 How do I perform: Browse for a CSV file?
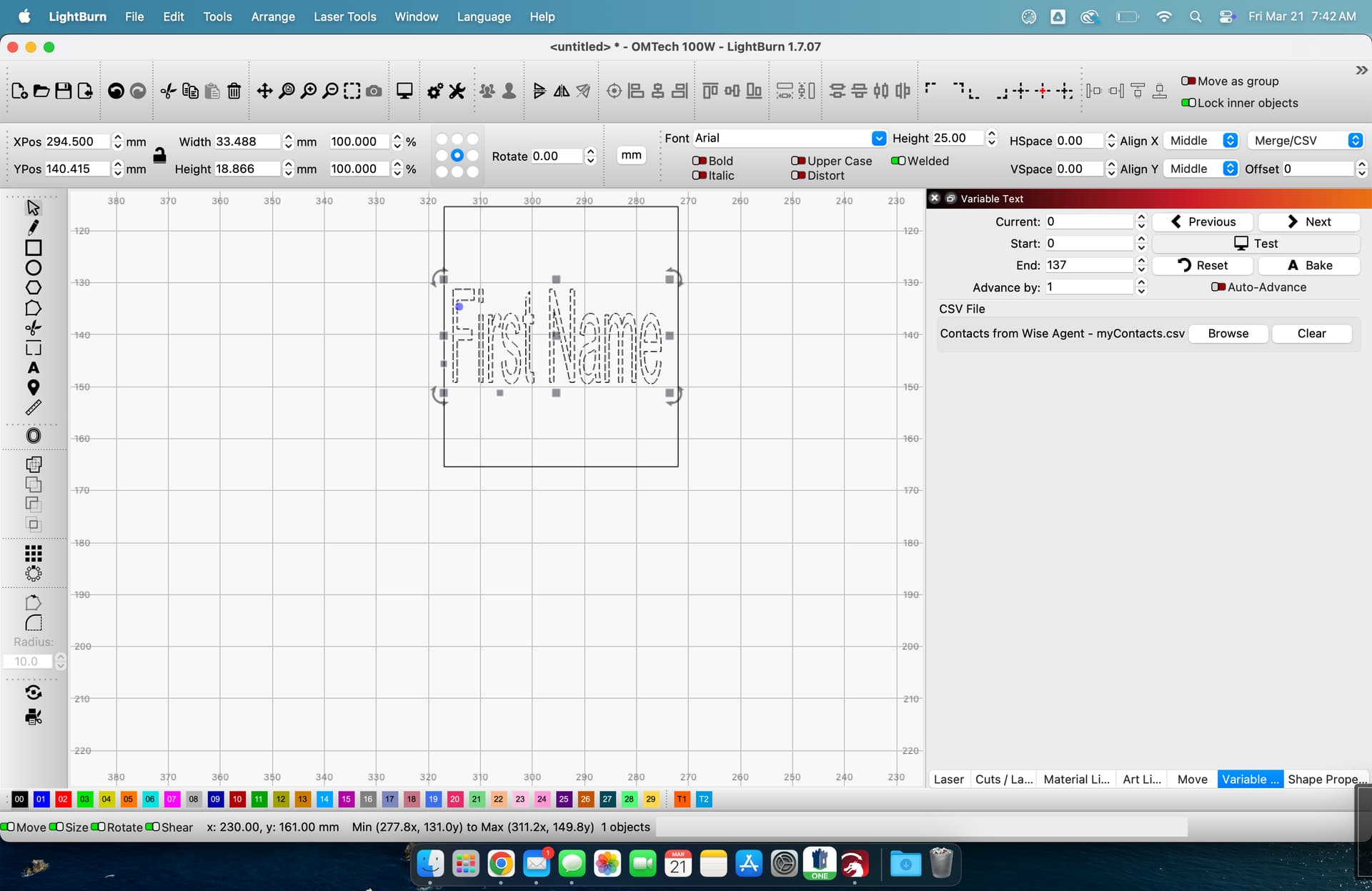[x=1228, y=334]
